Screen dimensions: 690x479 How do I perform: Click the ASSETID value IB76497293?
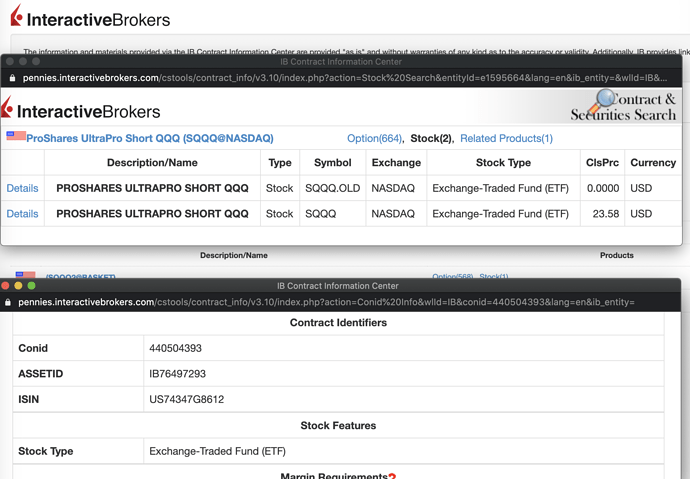tap(177, 374)
